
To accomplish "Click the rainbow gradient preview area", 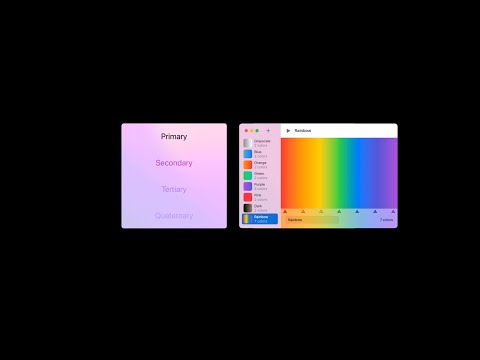I will (339, 173).
